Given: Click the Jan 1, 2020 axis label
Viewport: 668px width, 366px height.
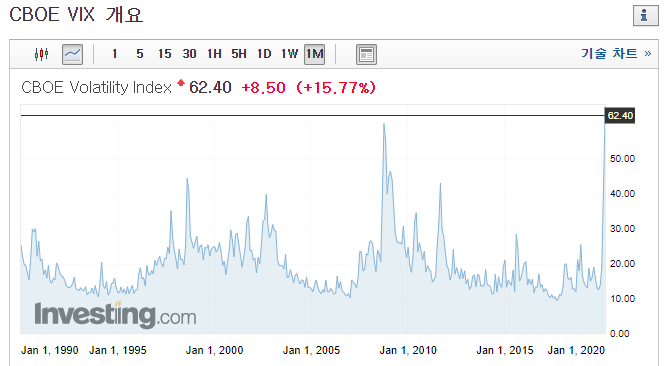Looking at the screenshot, I should pos(576,350).
